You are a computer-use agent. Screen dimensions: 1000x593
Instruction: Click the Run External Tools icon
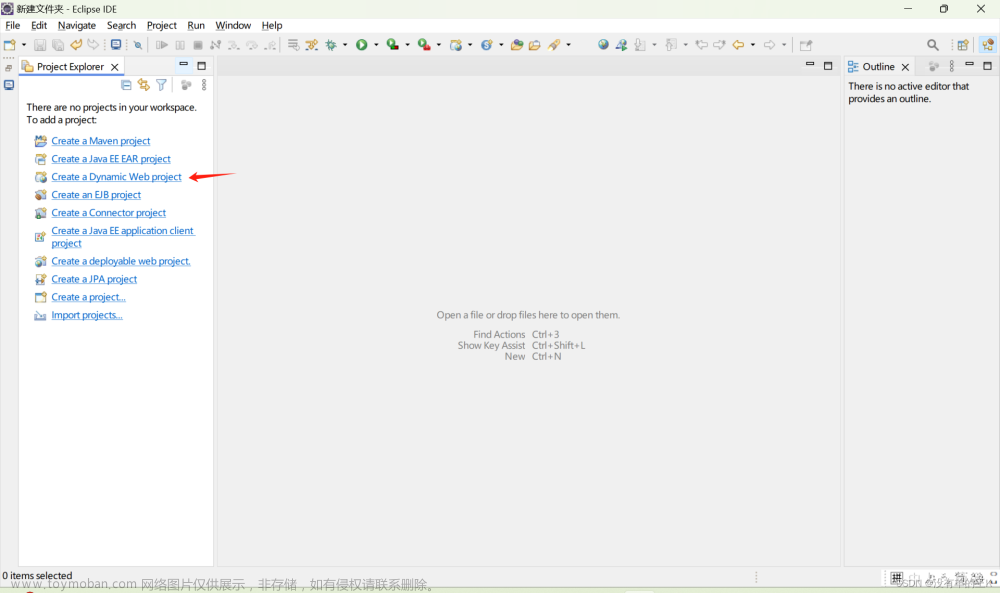[x=424, y=45]
